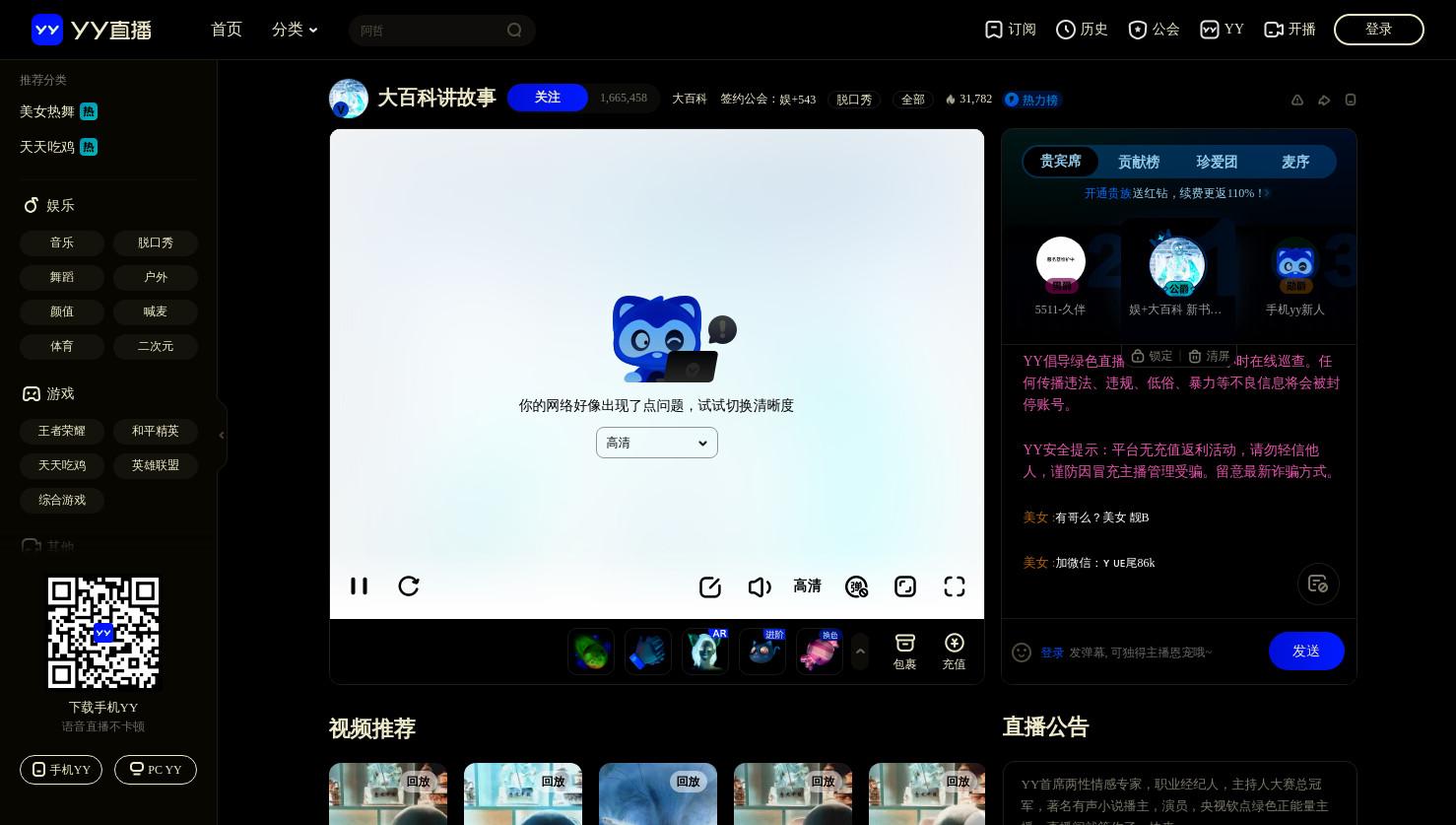Open the 高清 clarity dropdown in video center
Screen dimensions: 1456x825
pyautogui.click(x=657, y=443)
